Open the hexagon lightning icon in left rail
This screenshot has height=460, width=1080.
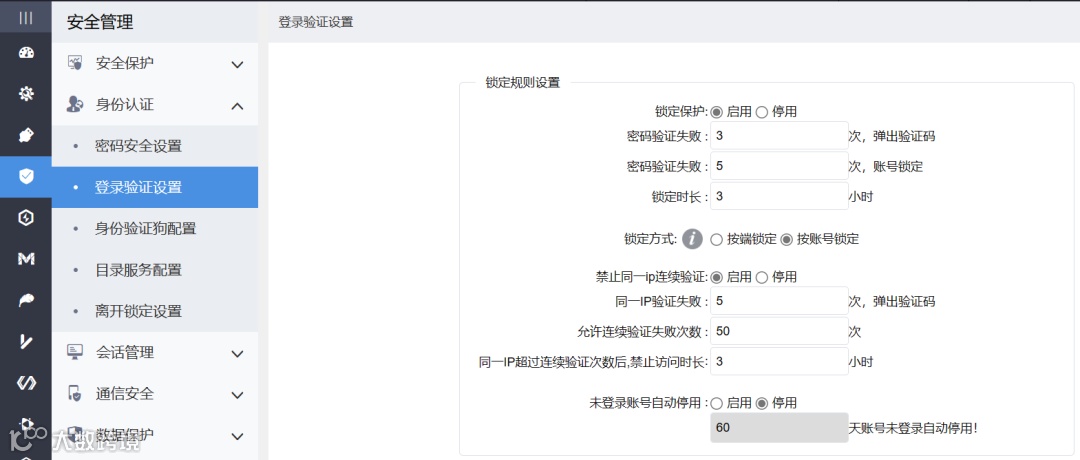pos(25,218)
